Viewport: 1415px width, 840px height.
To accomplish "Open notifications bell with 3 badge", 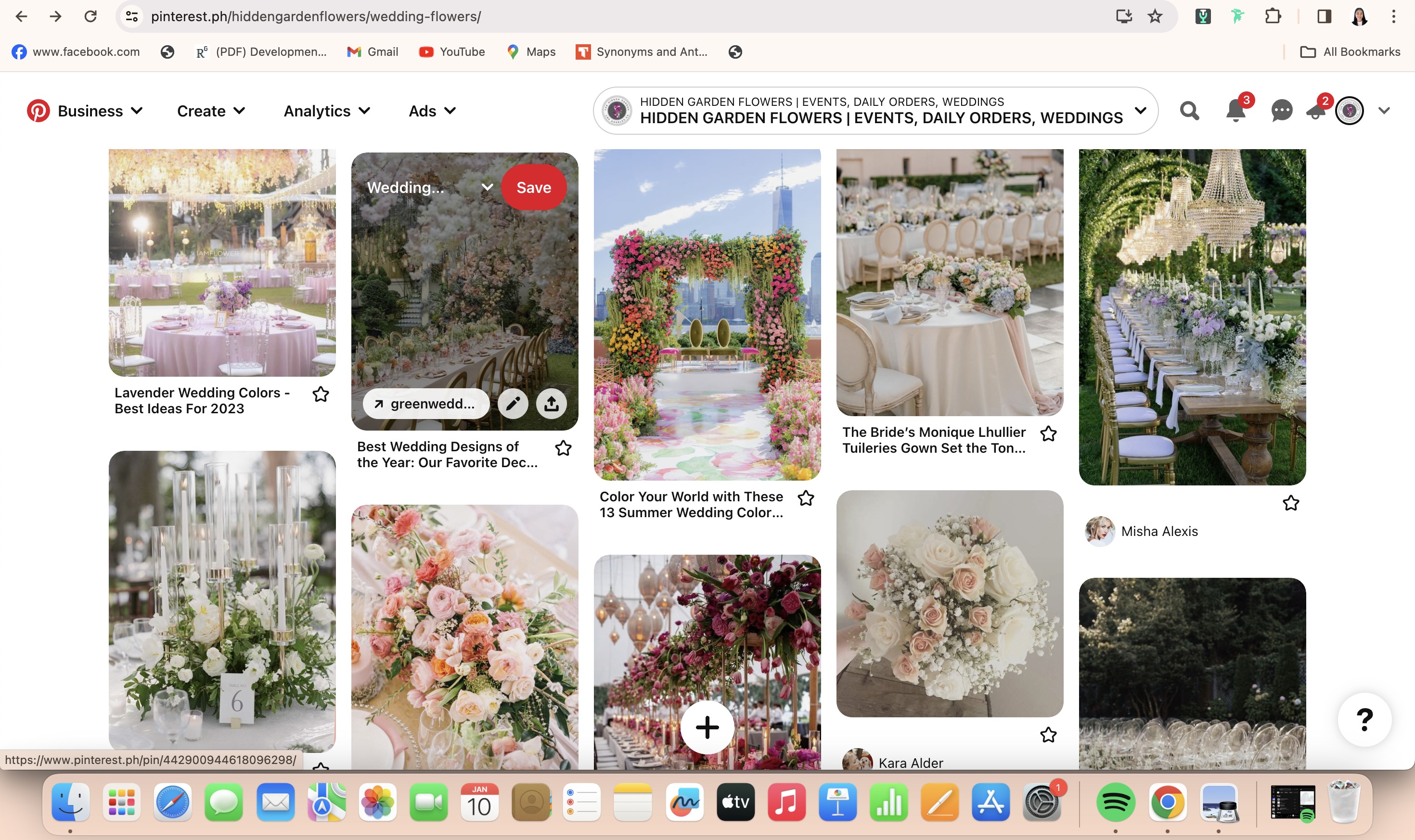I will 1235,110.
